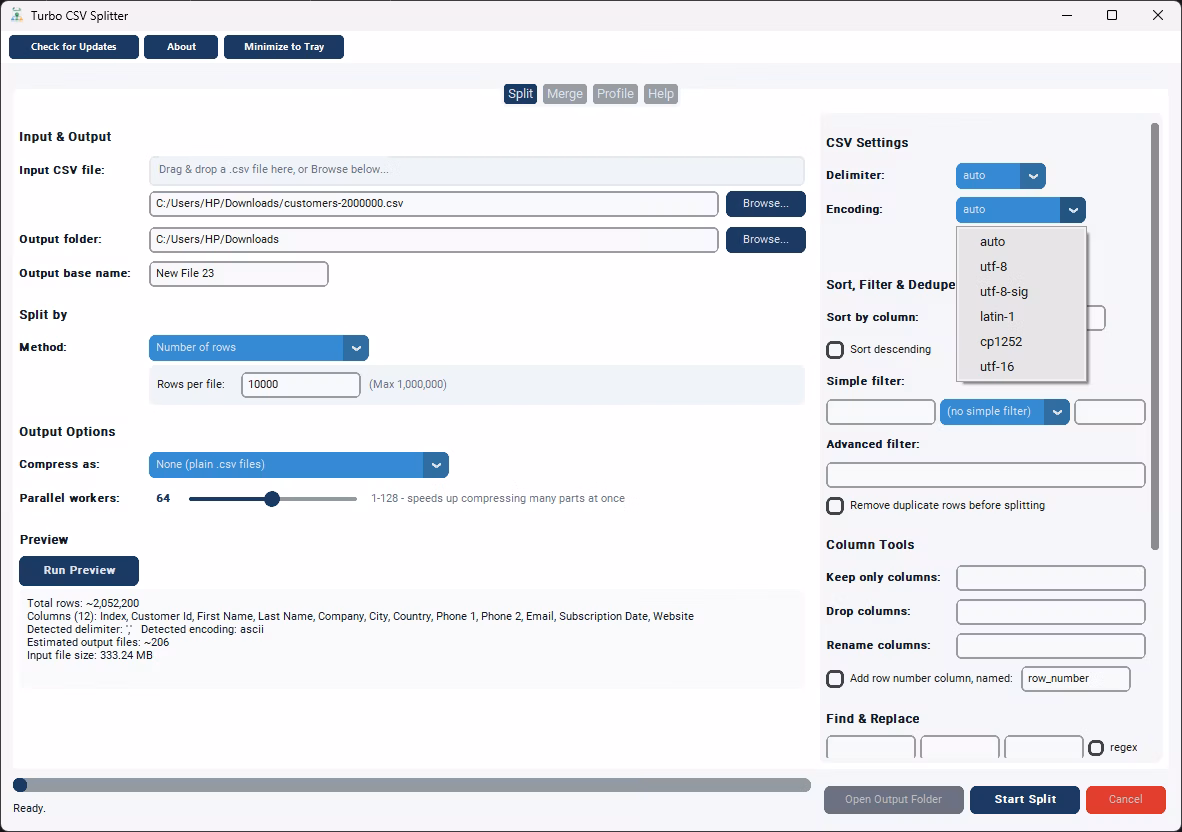Switch to the Merge tab
This screenshot has height=832, width=1182.
point(565,93)
